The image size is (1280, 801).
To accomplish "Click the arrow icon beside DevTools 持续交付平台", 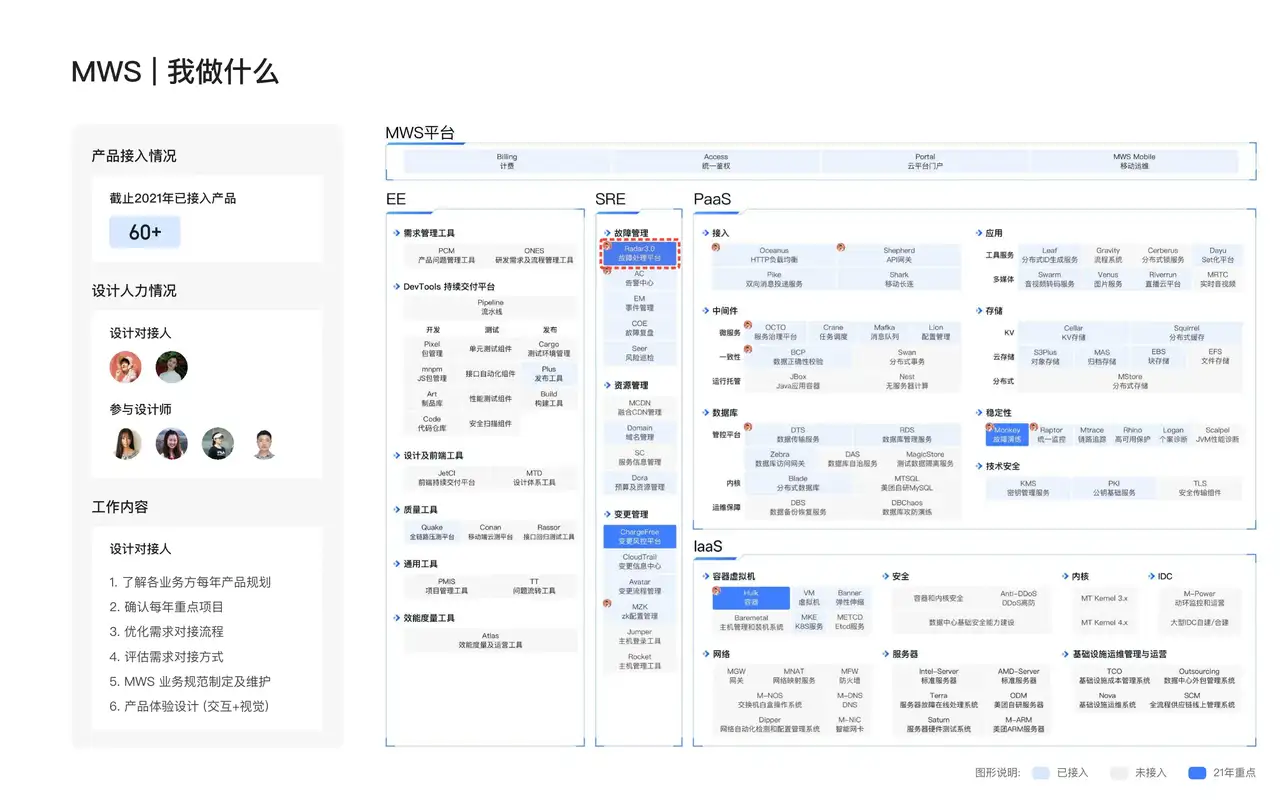I will (x=396, y=286).
